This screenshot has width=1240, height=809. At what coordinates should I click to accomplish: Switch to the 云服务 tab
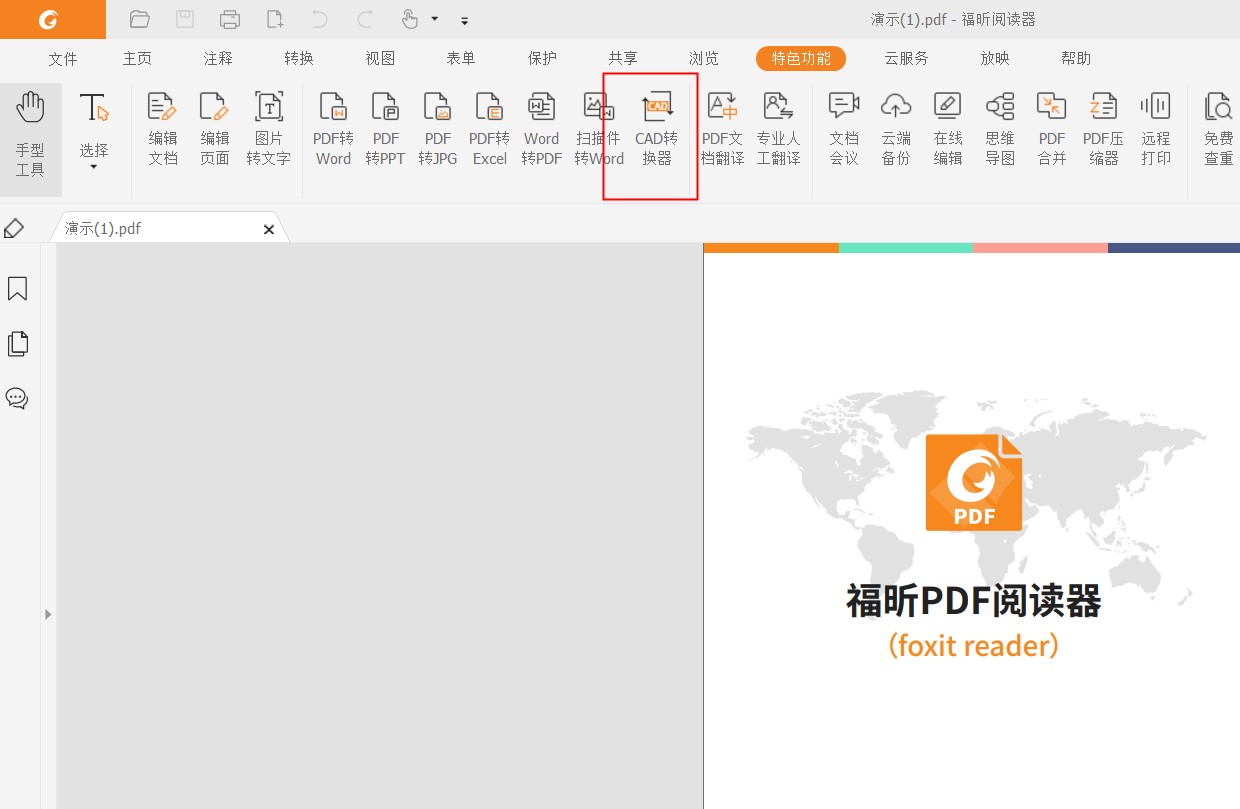(906, 59)
